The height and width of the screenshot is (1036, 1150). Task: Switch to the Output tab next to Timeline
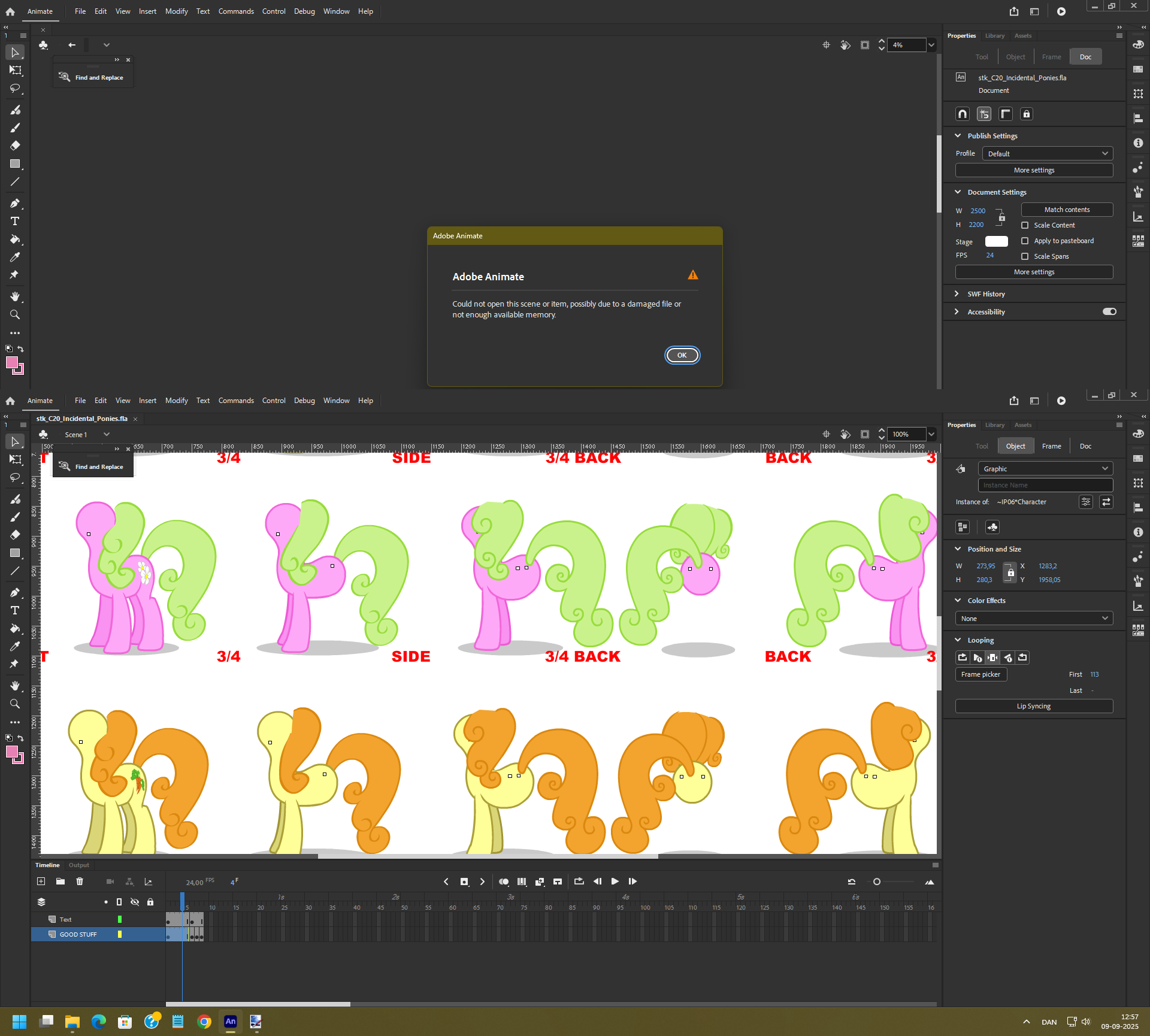(79, 865)
